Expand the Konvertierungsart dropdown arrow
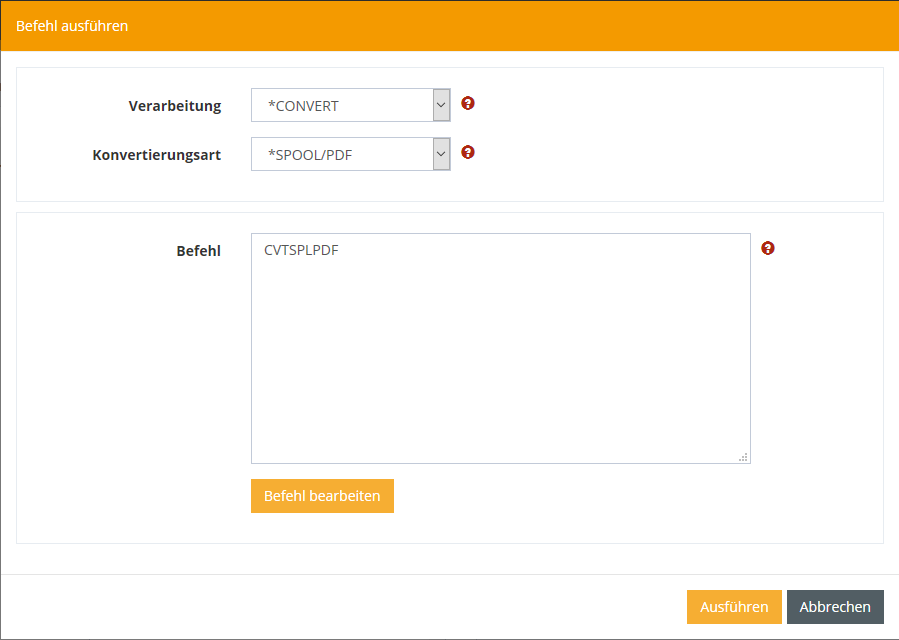Viewport: 899px width, 640px height. point(441,154)
